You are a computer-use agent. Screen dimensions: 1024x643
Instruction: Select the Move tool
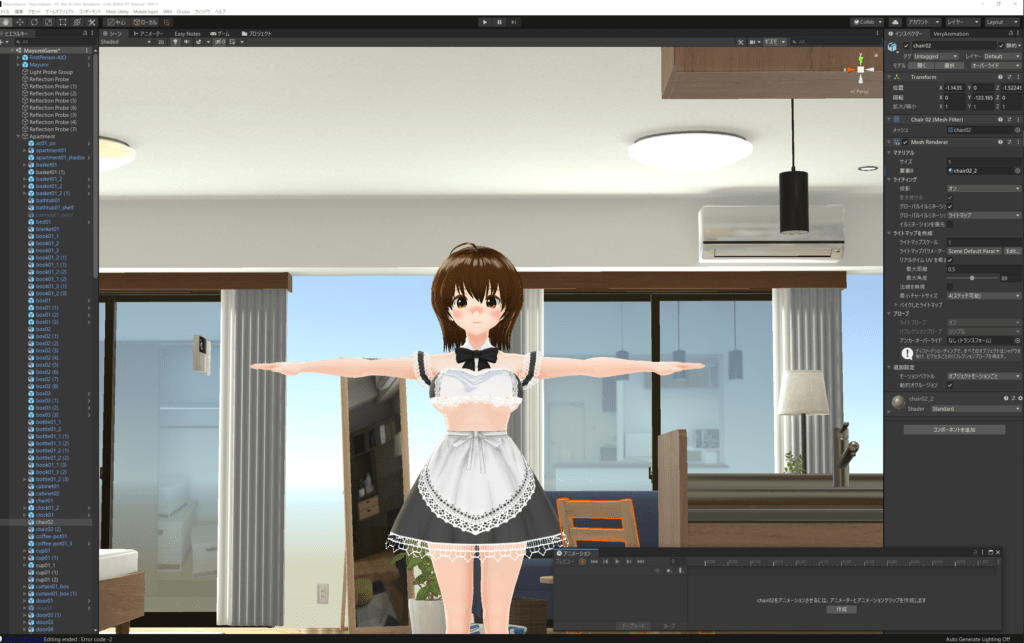tap(20, 21)
